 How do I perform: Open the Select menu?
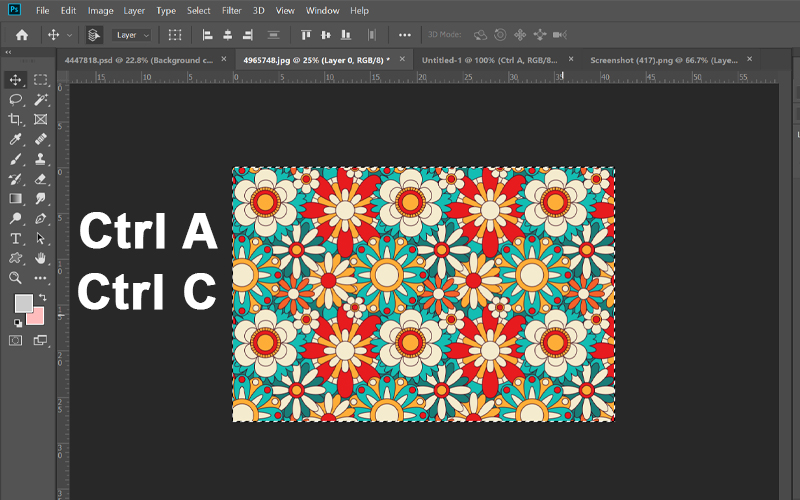pos(198,10)
